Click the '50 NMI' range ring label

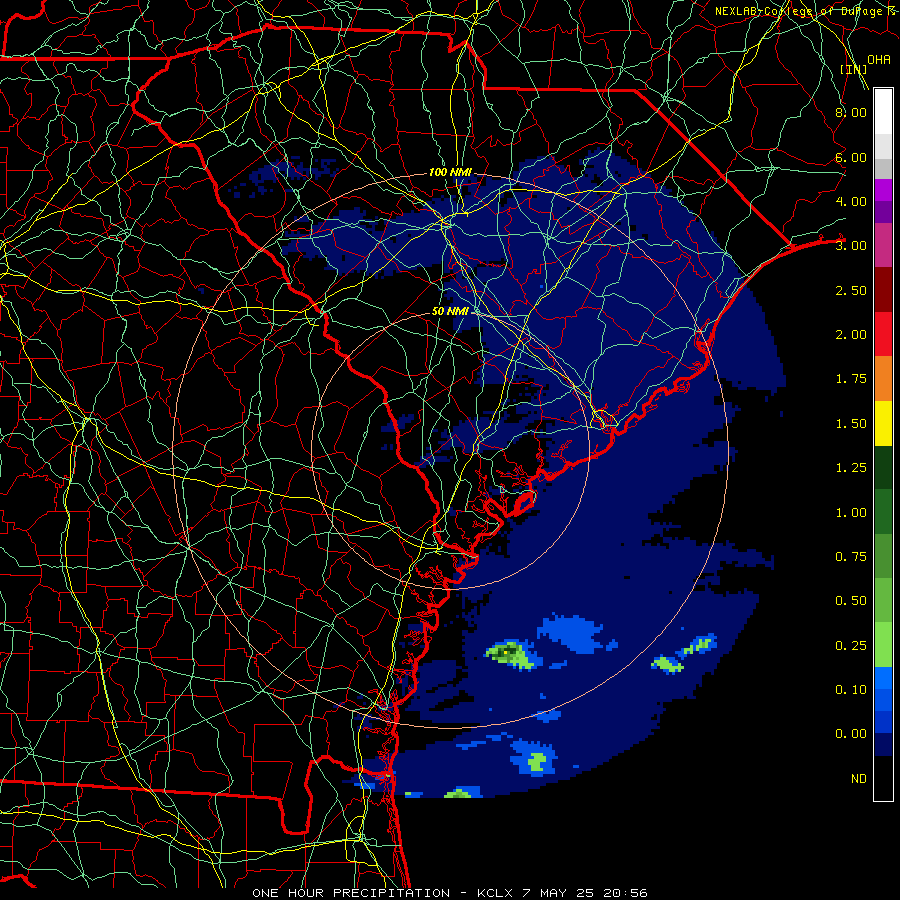coord(451,311)
